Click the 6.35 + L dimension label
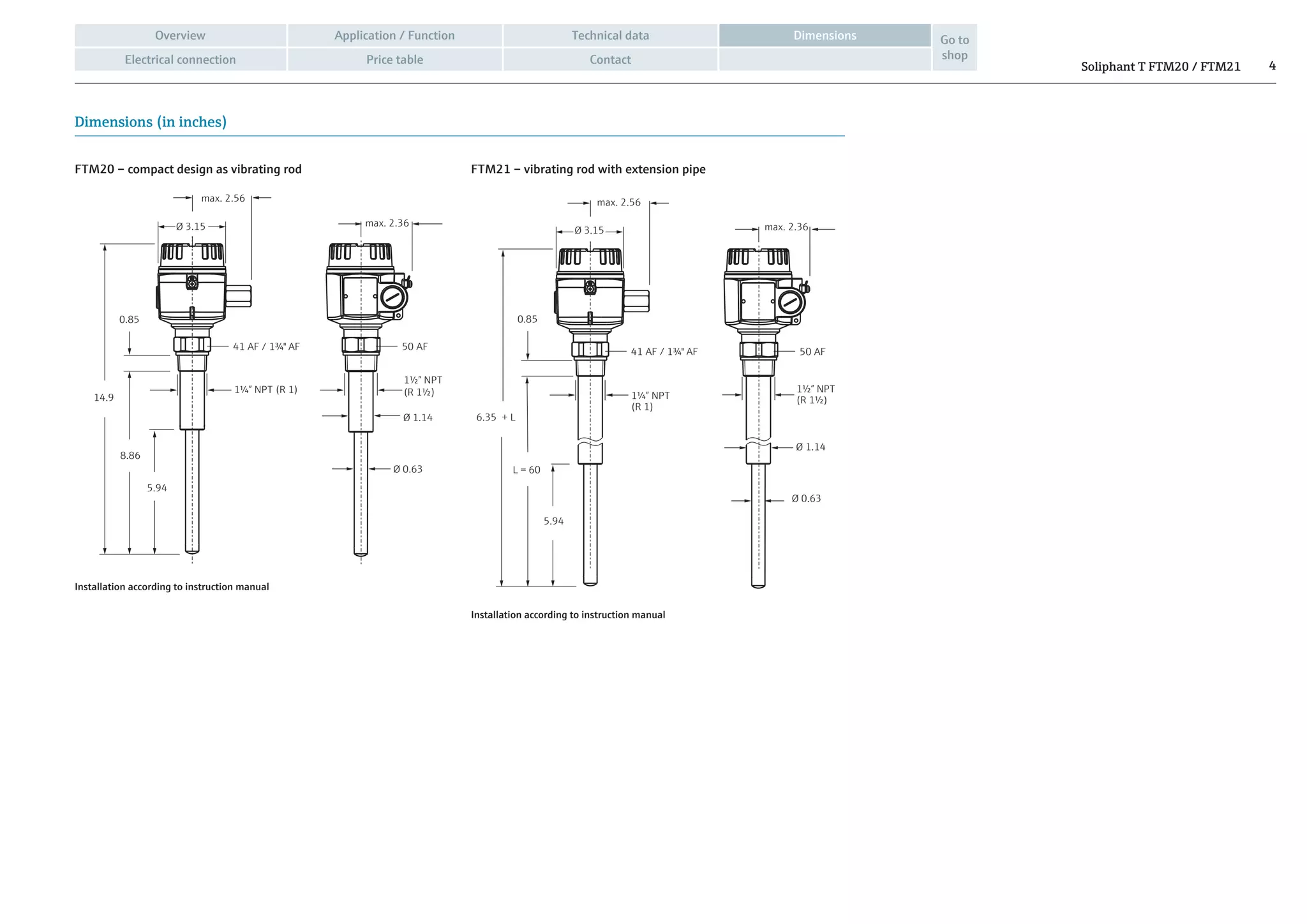Viewport: 1307px width, 924px height. [x=495, y=417]
